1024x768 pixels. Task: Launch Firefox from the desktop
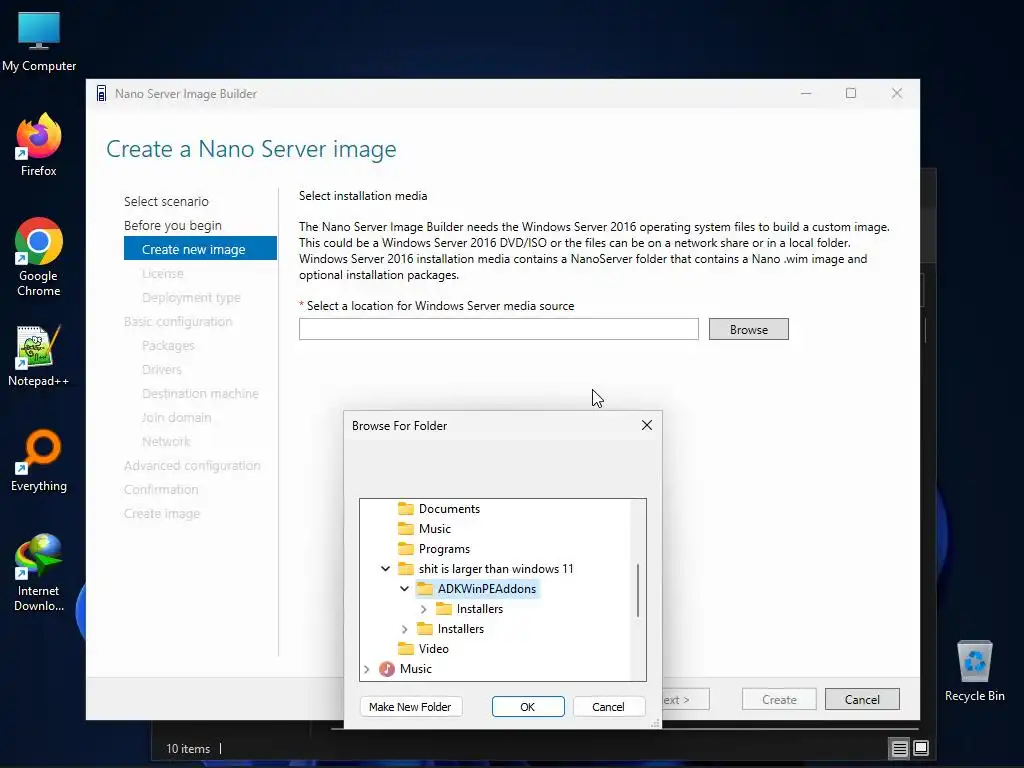tap(39, 145)
